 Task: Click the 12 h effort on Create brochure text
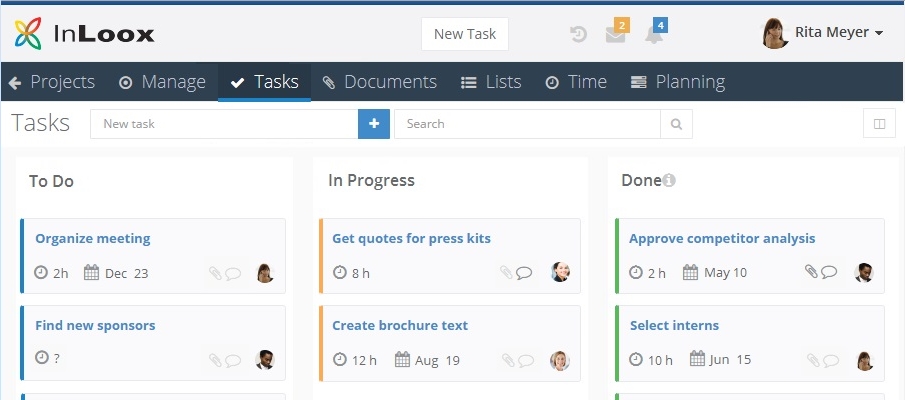pos(355,360)
